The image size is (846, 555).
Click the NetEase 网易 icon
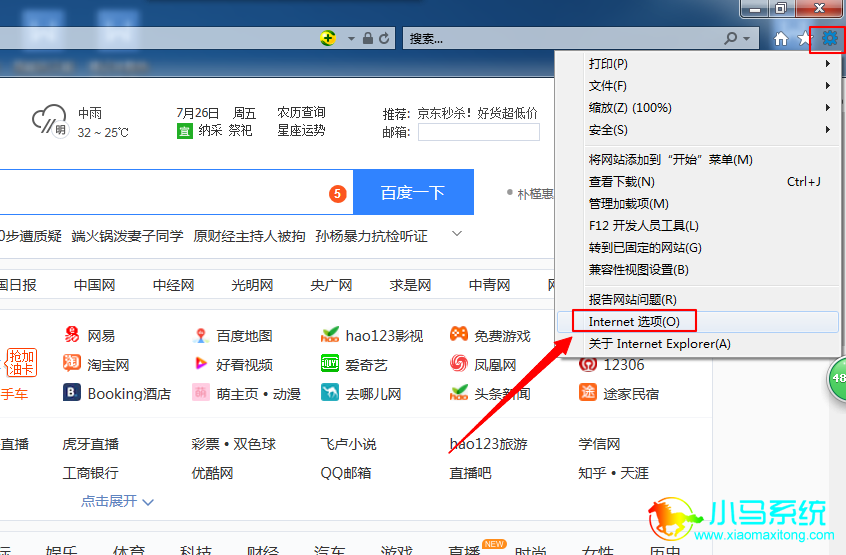(x=72, y=335)
